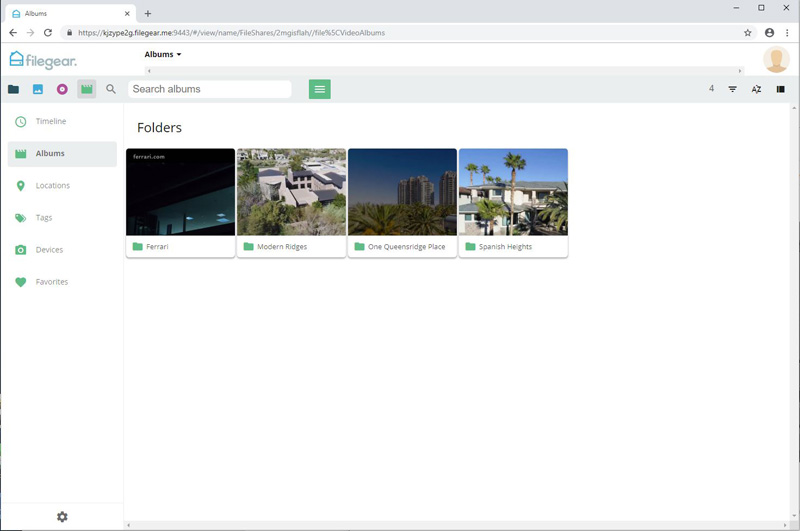Open the Files view folder icon
This screenshot has height=531, width=800.
point(13,89)
